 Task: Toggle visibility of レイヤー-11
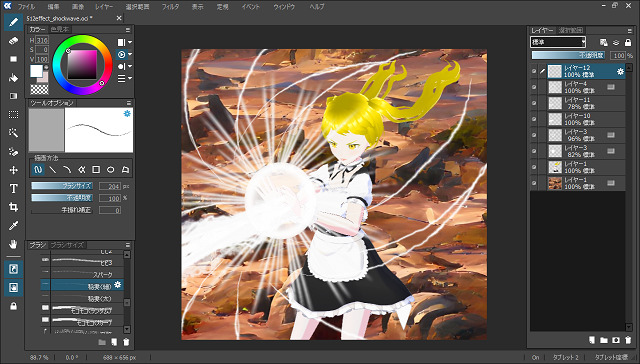click(x=534, y=103)
